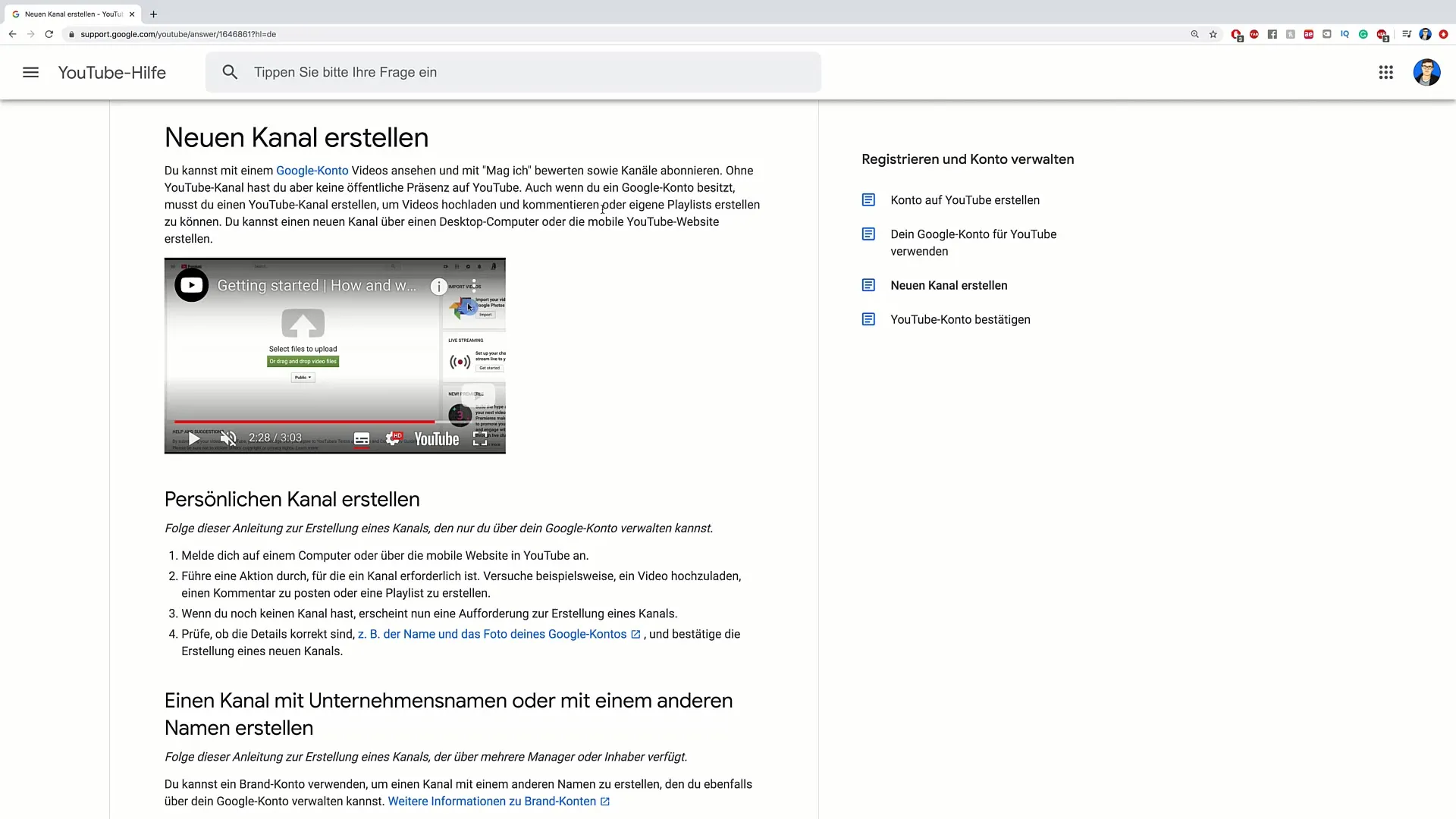
Task: Open 'Konto auf YouTube erstellen' article
Action: pos(965,200)
